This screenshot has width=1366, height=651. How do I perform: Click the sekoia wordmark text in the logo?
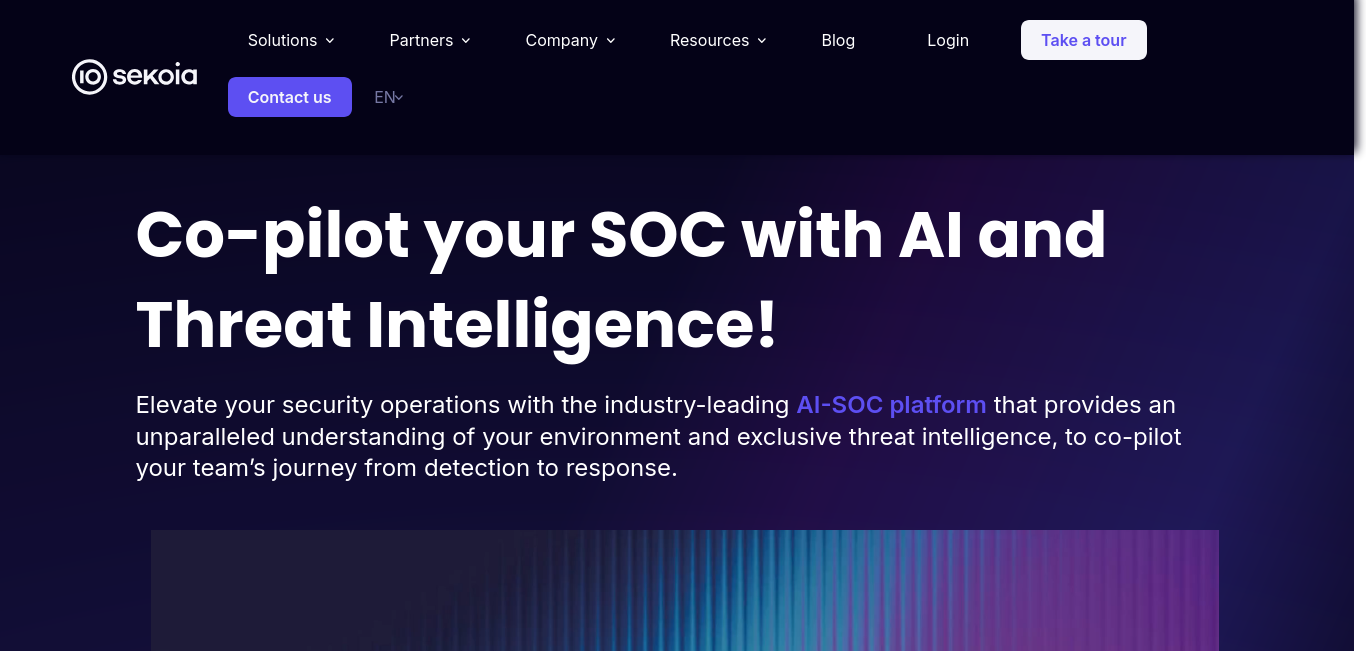pyautogui.click(x=154, y=76)
